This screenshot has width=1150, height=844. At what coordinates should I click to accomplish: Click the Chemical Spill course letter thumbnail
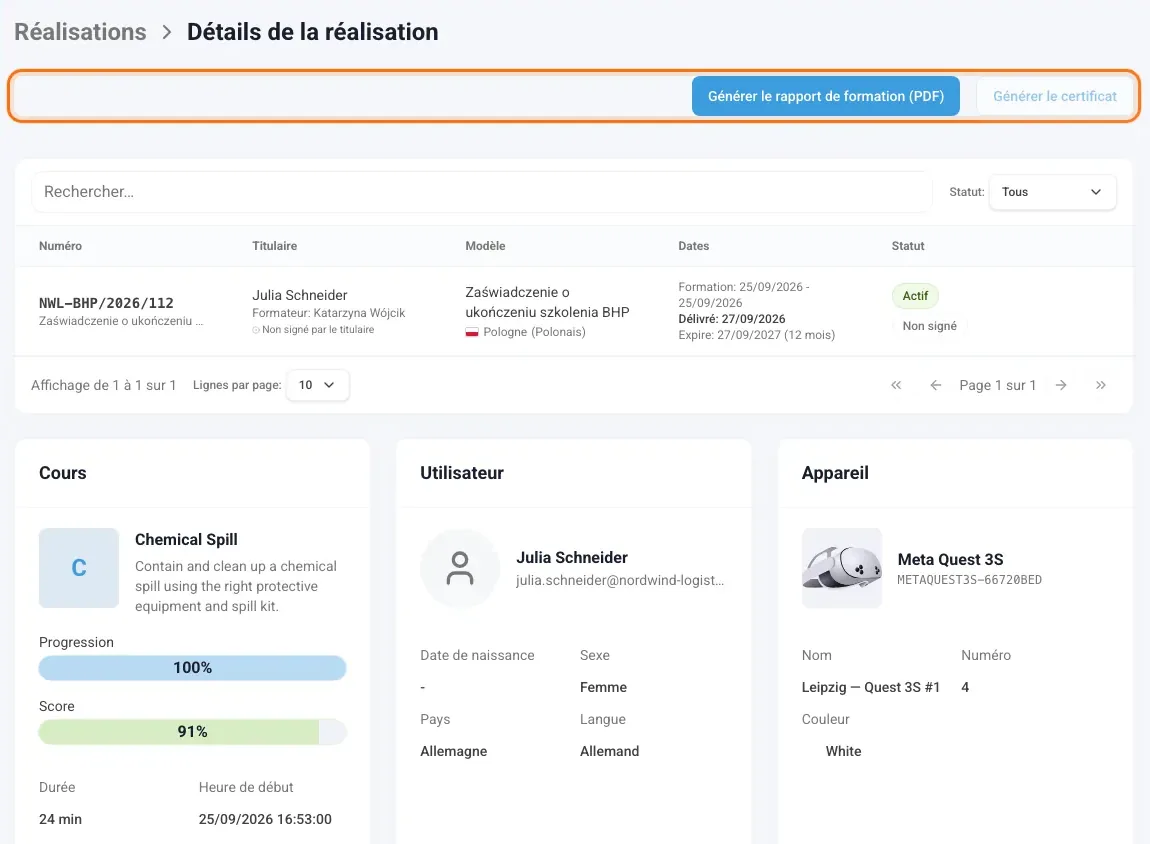78,568
